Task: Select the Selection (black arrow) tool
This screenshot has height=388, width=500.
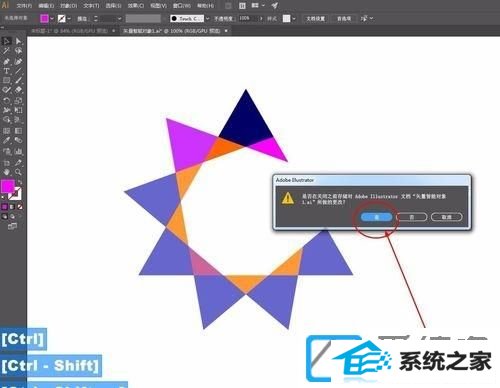Action: tap(6, 41)
